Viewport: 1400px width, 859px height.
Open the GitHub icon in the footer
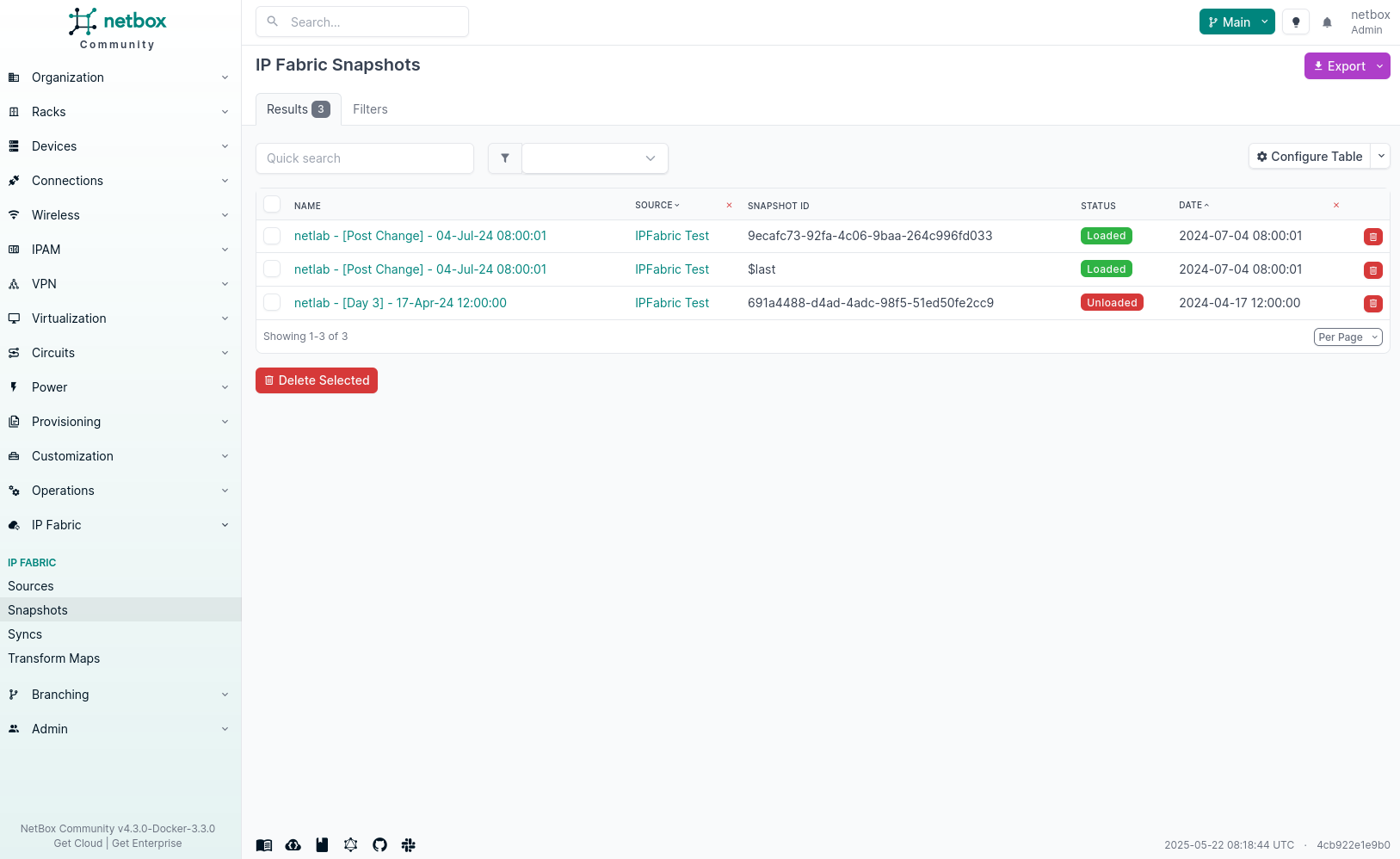click(379, 845)
